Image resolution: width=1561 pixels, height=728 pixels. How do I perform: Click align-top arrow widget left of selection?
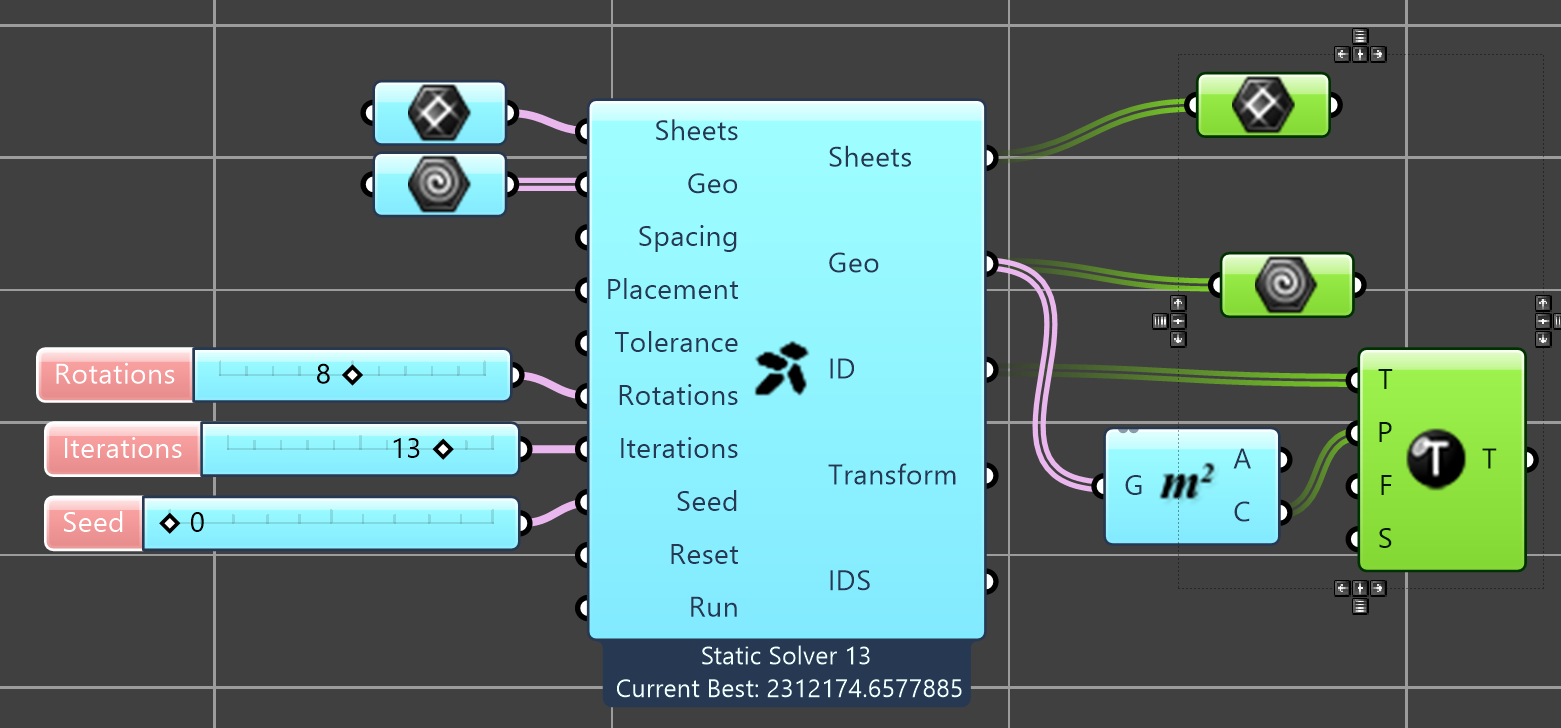[1178, 303]
